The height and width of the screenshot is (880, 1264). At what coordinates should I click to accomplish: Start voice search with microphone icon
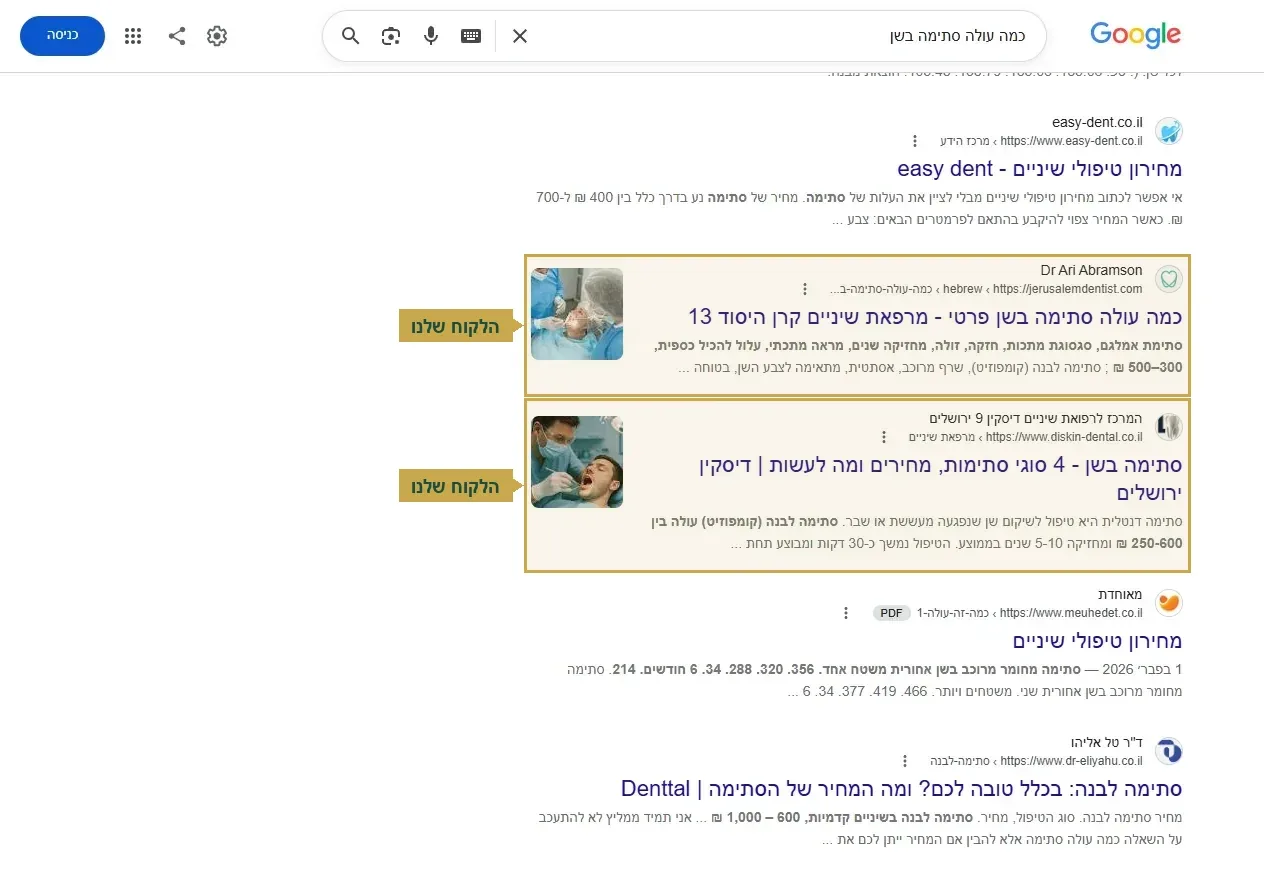point(431,36)
